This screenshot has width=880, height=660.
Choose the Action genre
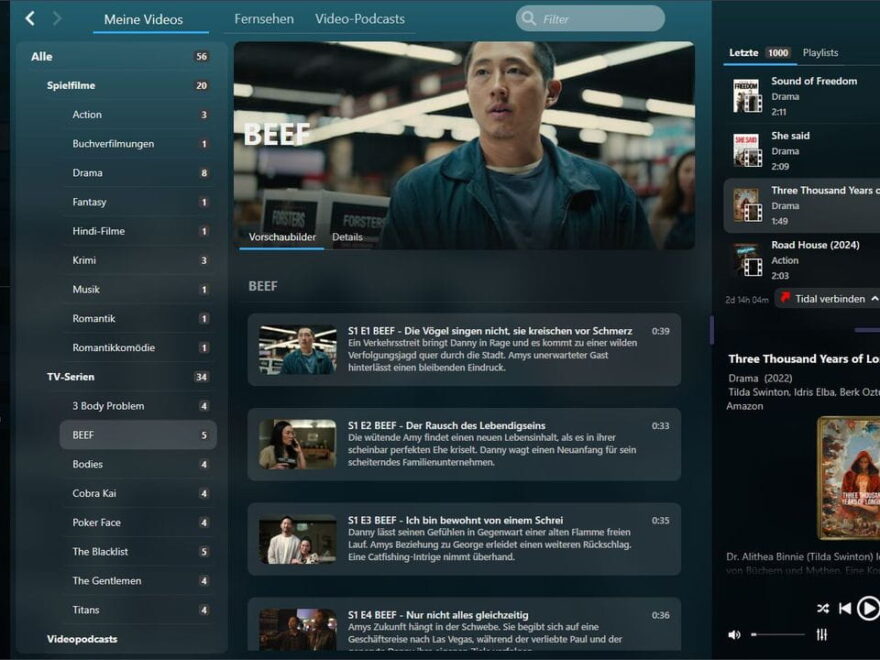[x=138, y=114]
